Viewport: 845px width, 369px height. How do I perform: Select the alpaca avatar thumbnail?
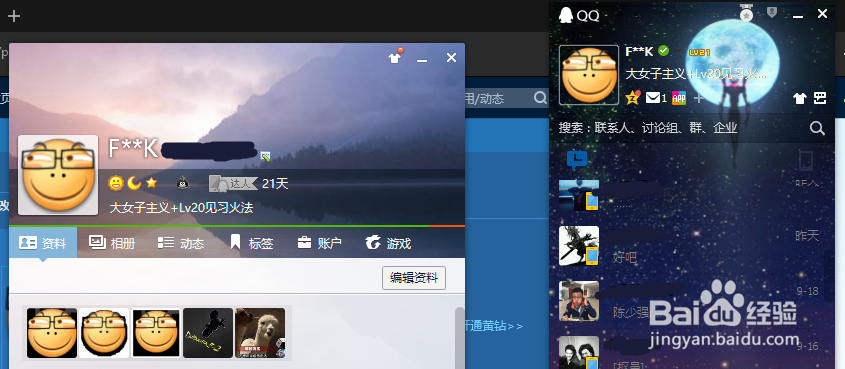(260, 333)
